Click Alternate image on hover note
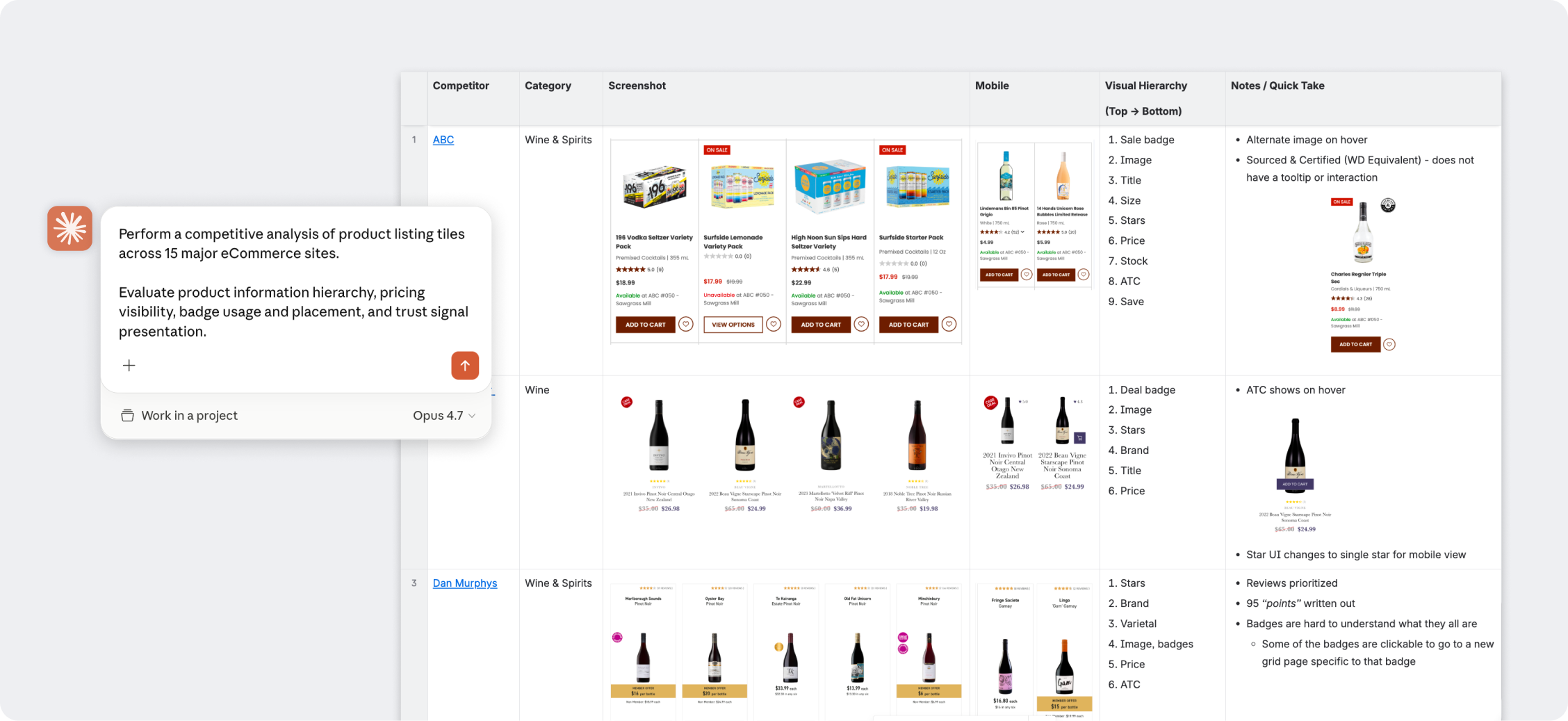The height and width of the screenshot is (721, 1568). coord(1307,140)
